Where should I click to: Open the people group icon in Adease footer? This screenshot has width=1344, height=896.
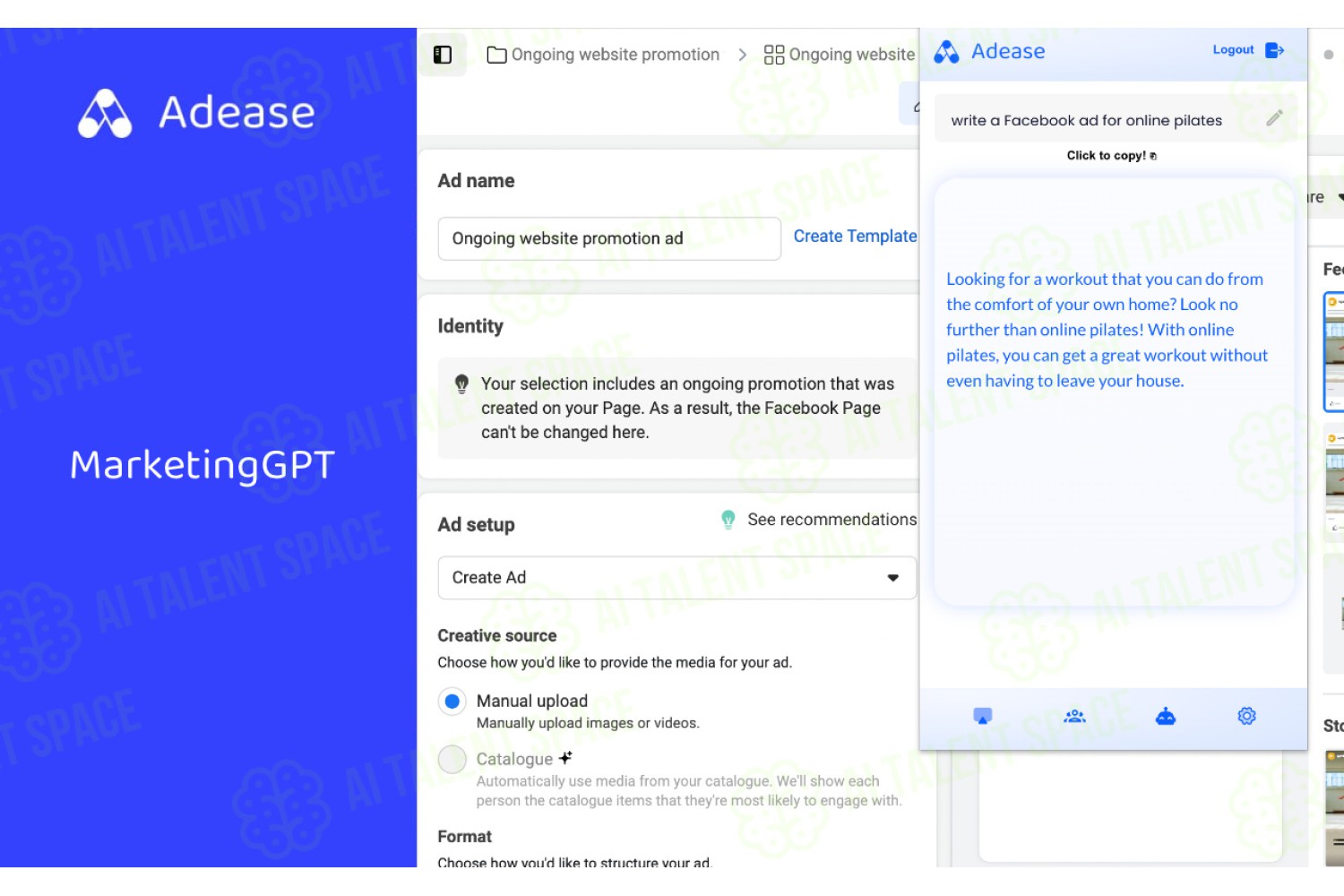click(1074, 716)
